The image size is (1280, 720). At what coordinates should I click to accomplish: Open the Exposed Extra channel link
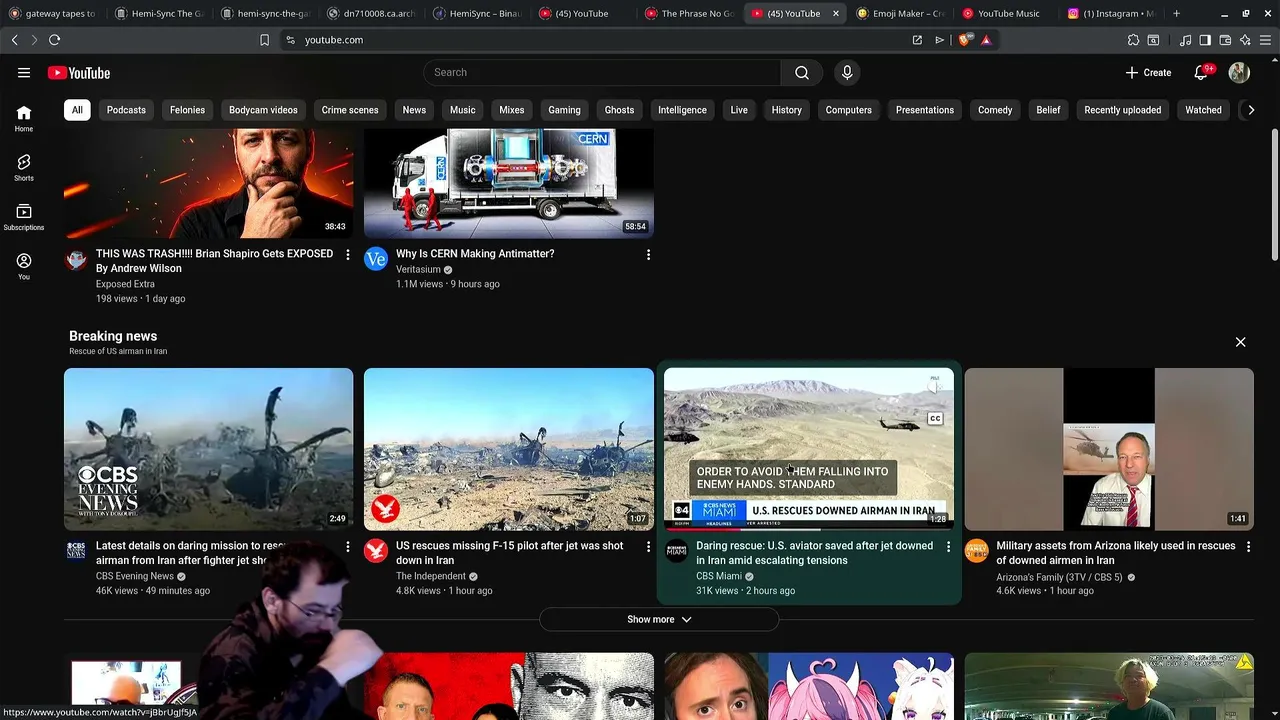pos(125,284)
